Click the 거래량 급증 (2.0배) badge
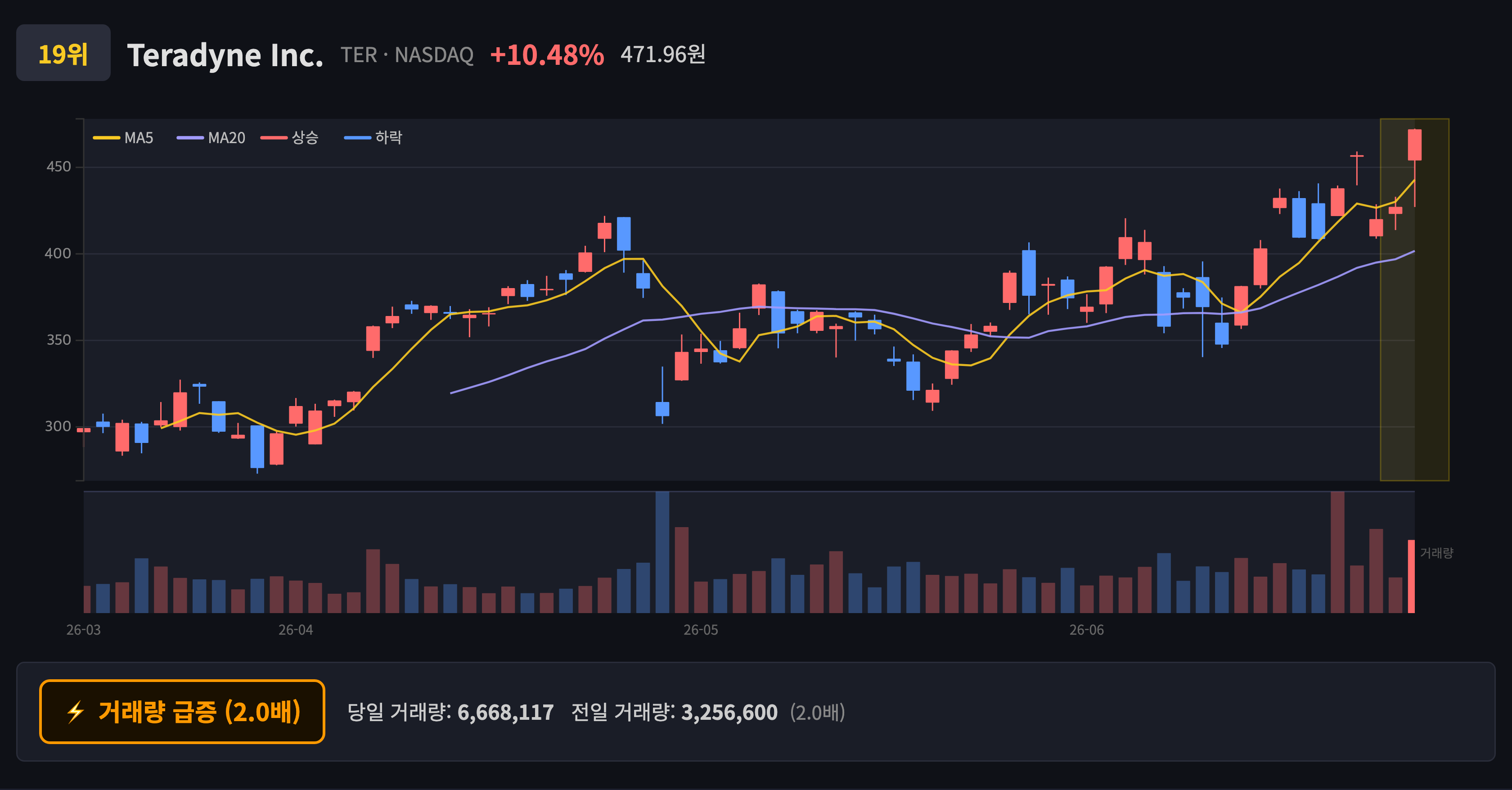The image size is (1512, 790). (182, 711)
